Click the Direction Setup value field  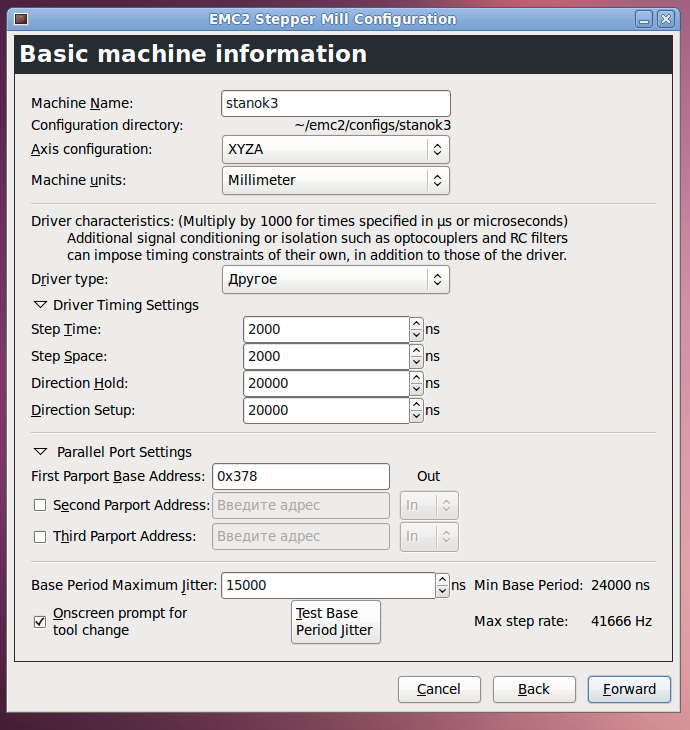coord(326,411)
